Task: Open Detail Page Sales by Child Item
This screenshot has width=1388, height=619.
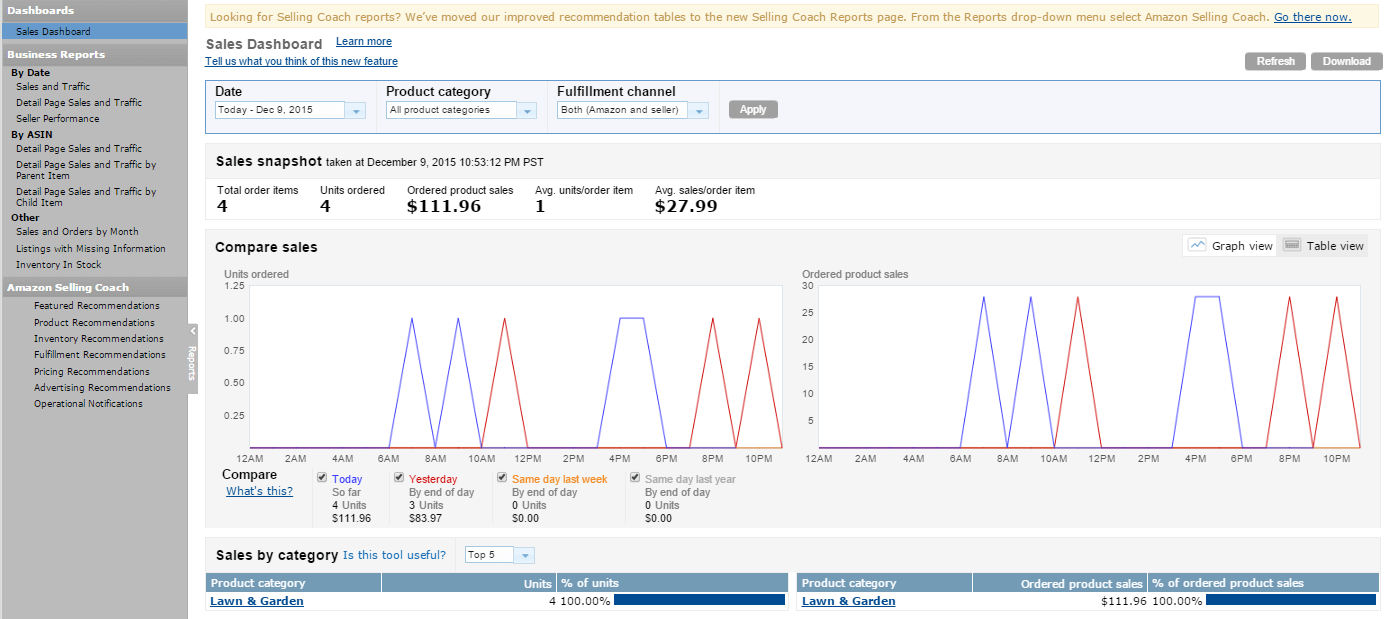Action: pyautogui.click(x=86, y=197)
